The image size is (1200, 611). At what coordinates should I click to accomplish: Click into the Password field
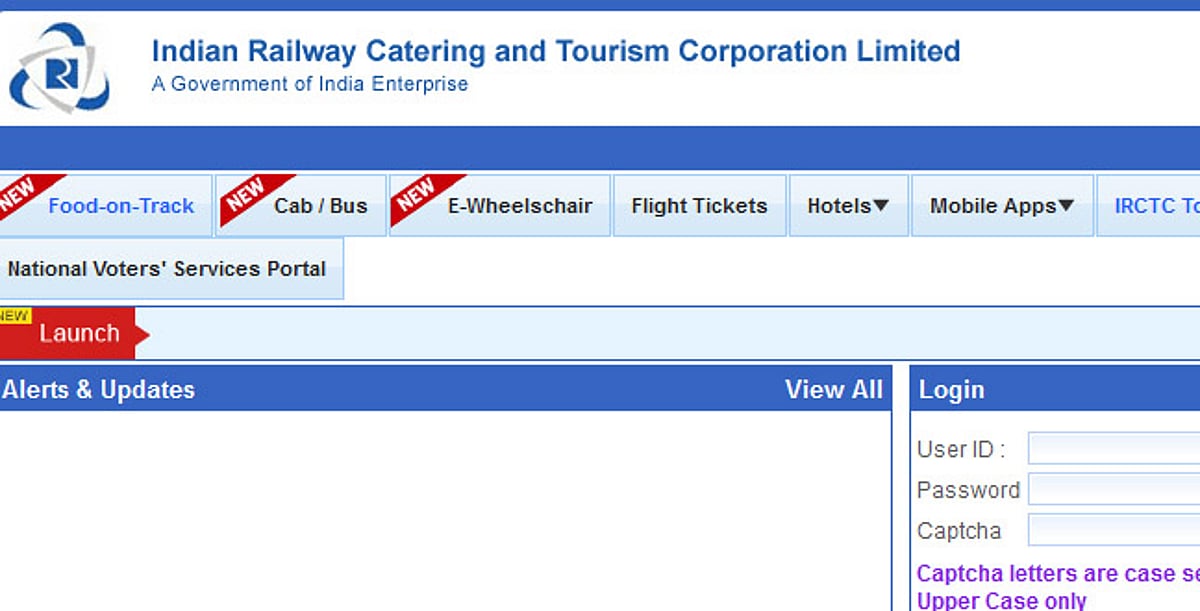pyautogui.click(x=1113, y=490)
